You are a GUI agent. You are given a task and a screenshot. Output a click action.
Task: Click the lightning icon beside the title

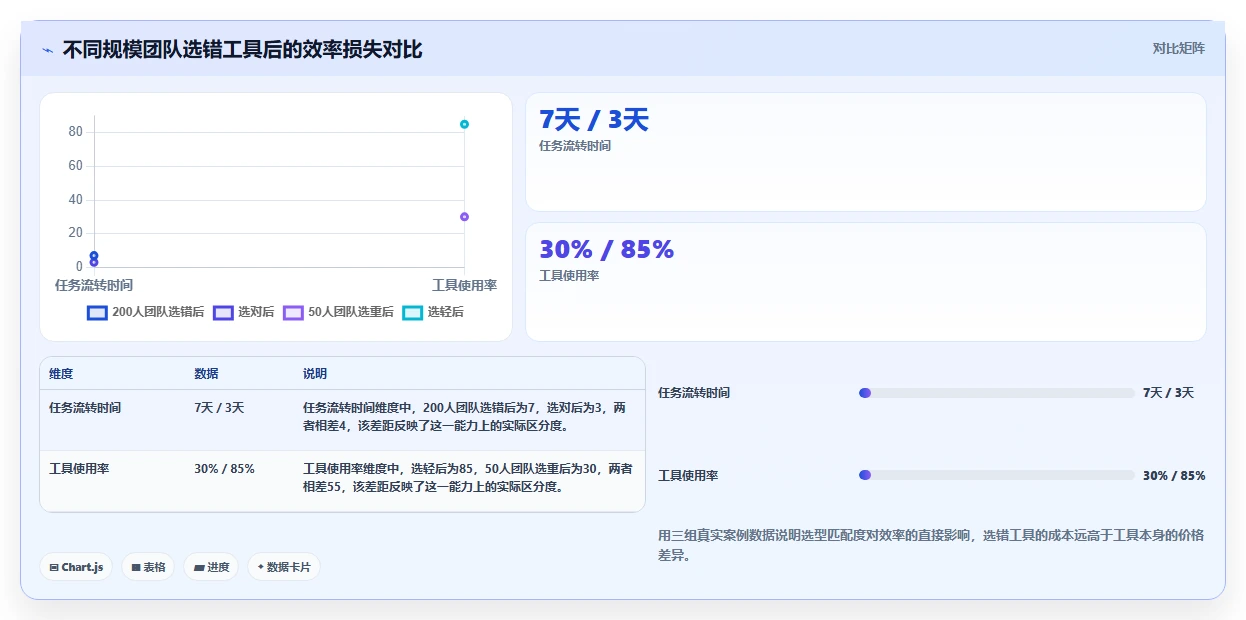pyautogui.click(x=48, y=50)
